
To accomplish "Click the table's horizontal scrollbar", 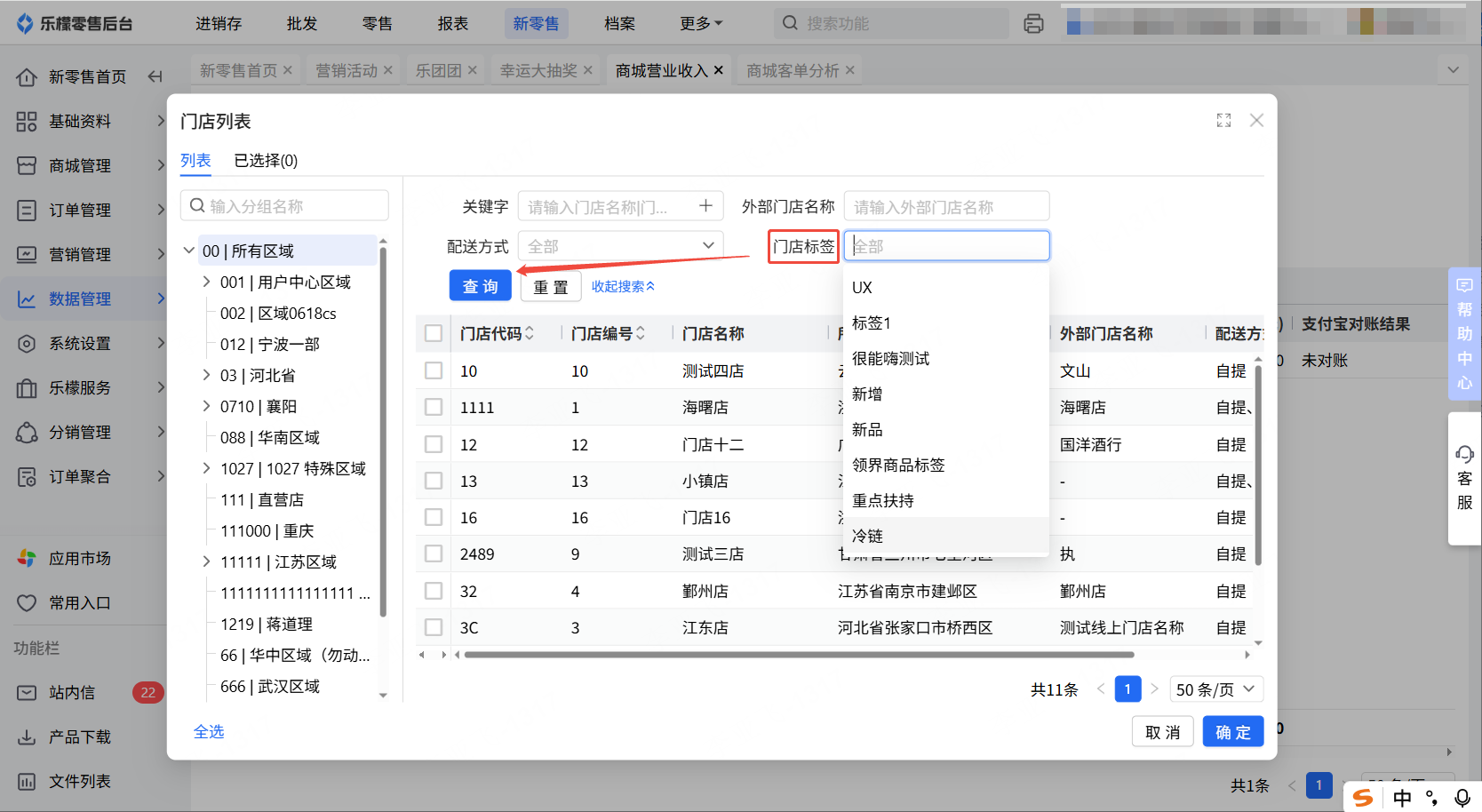I will click(x=798, y=655).
